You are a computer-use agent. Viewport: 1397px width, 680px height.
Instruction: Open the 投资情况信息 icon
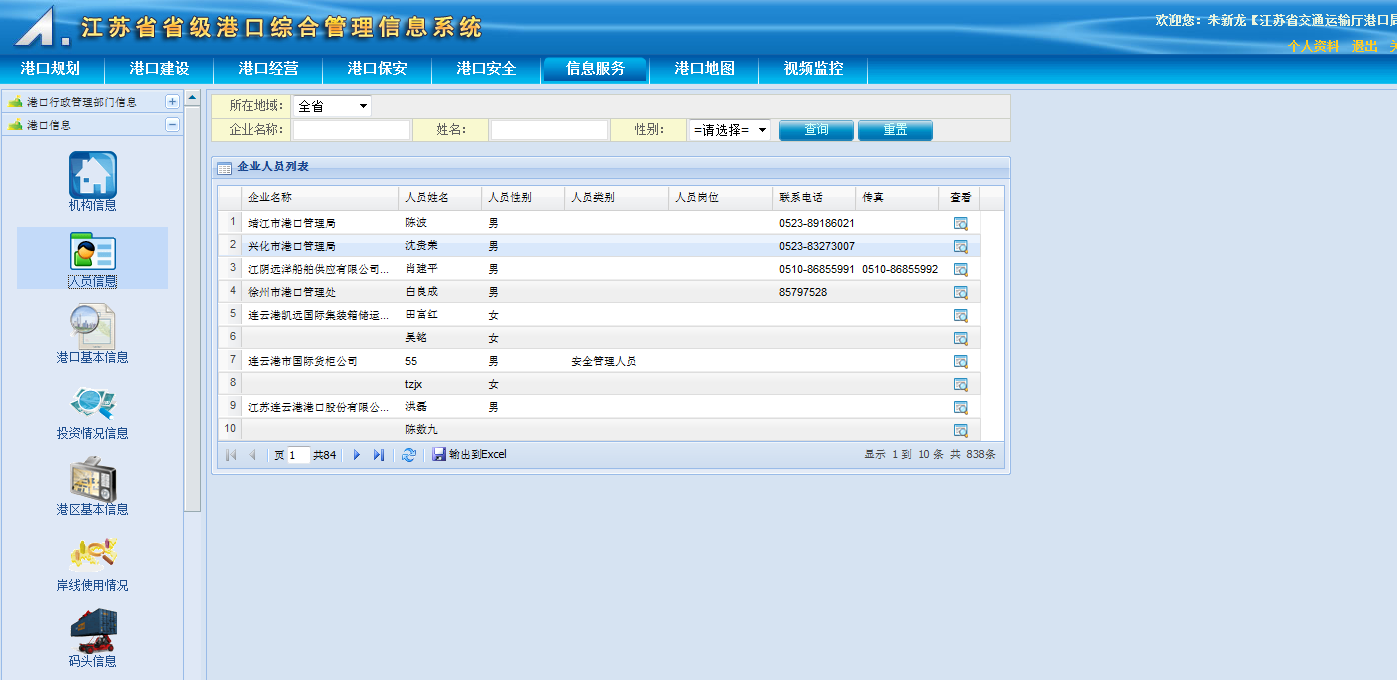pos(92,403)
